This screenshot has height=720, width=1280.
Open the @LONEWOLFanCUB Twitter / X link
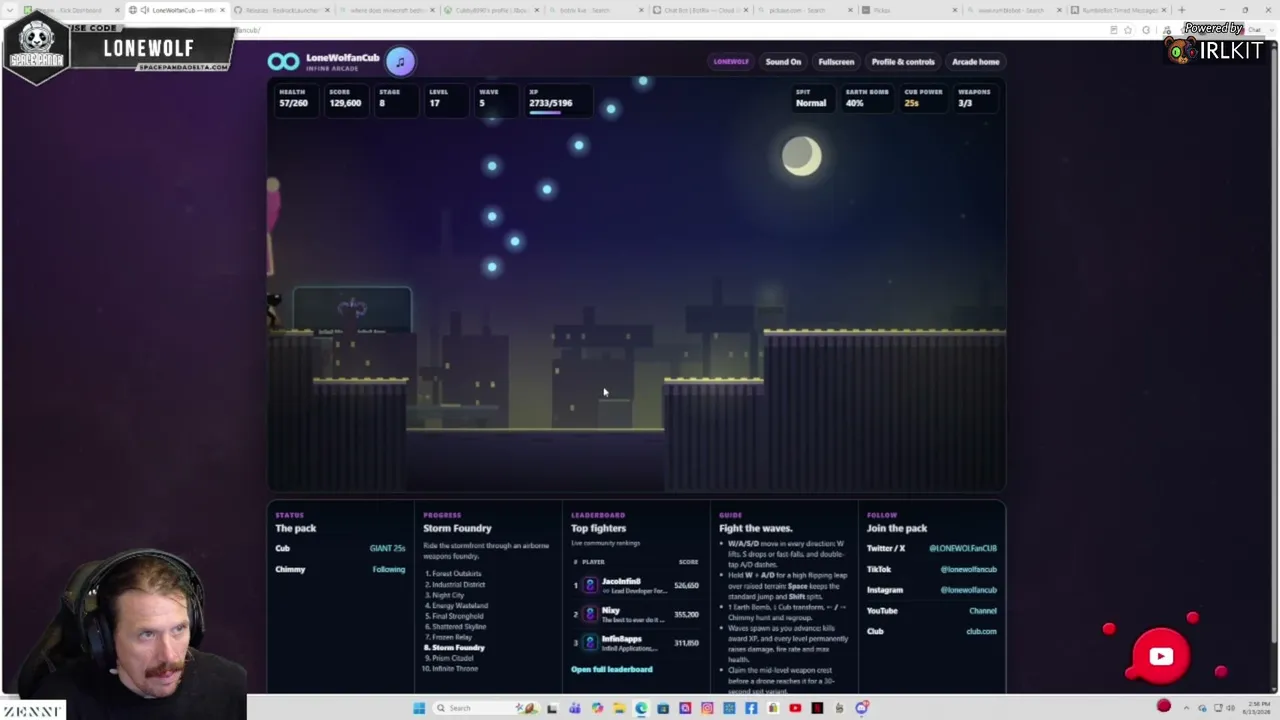(x=962, y=548)
